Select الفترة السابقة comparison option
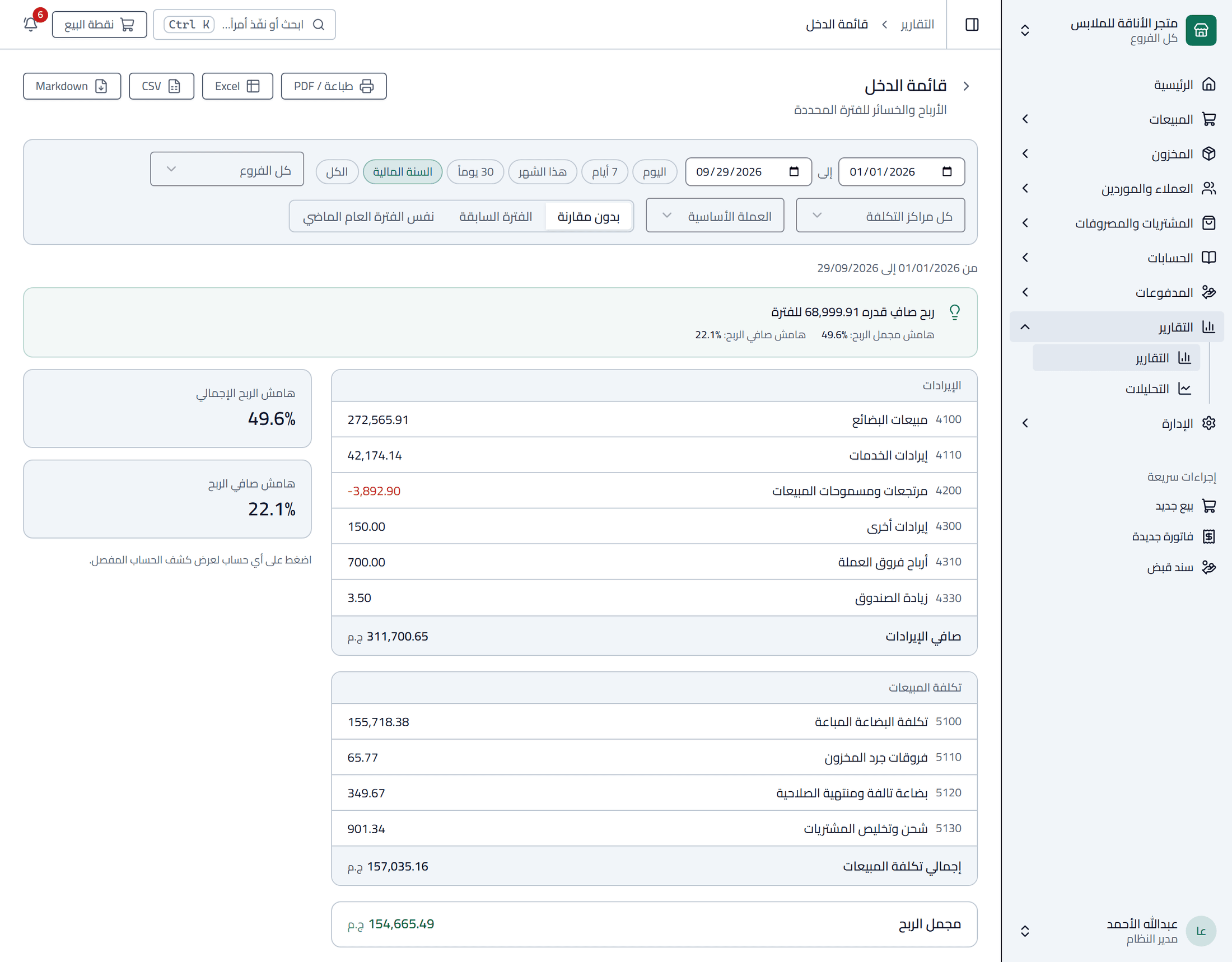Viewport: 1232px width, 962px height. click(x=495, y=217)
